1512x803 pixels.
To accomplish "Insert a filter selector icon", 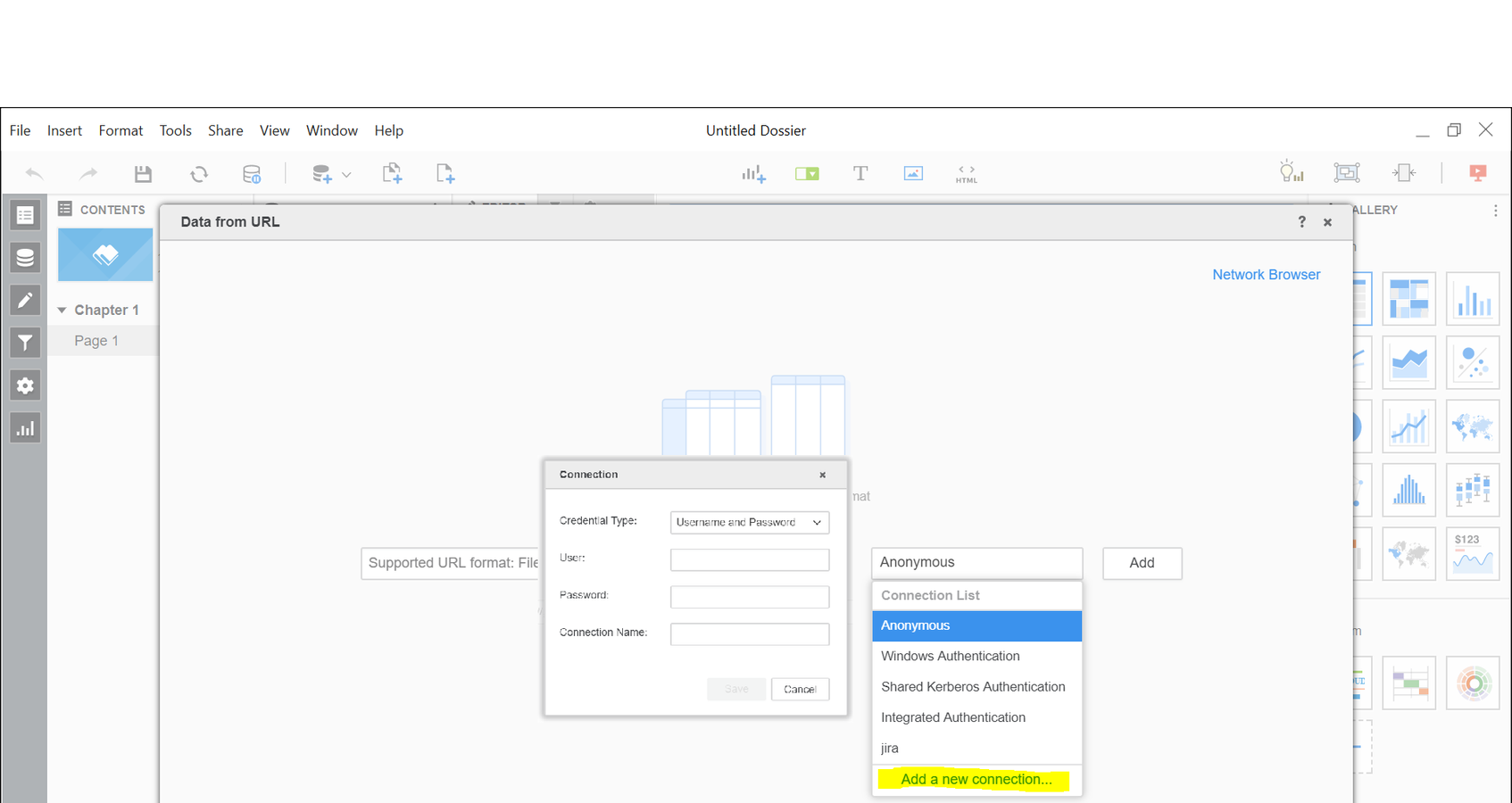I will point(807,173).
